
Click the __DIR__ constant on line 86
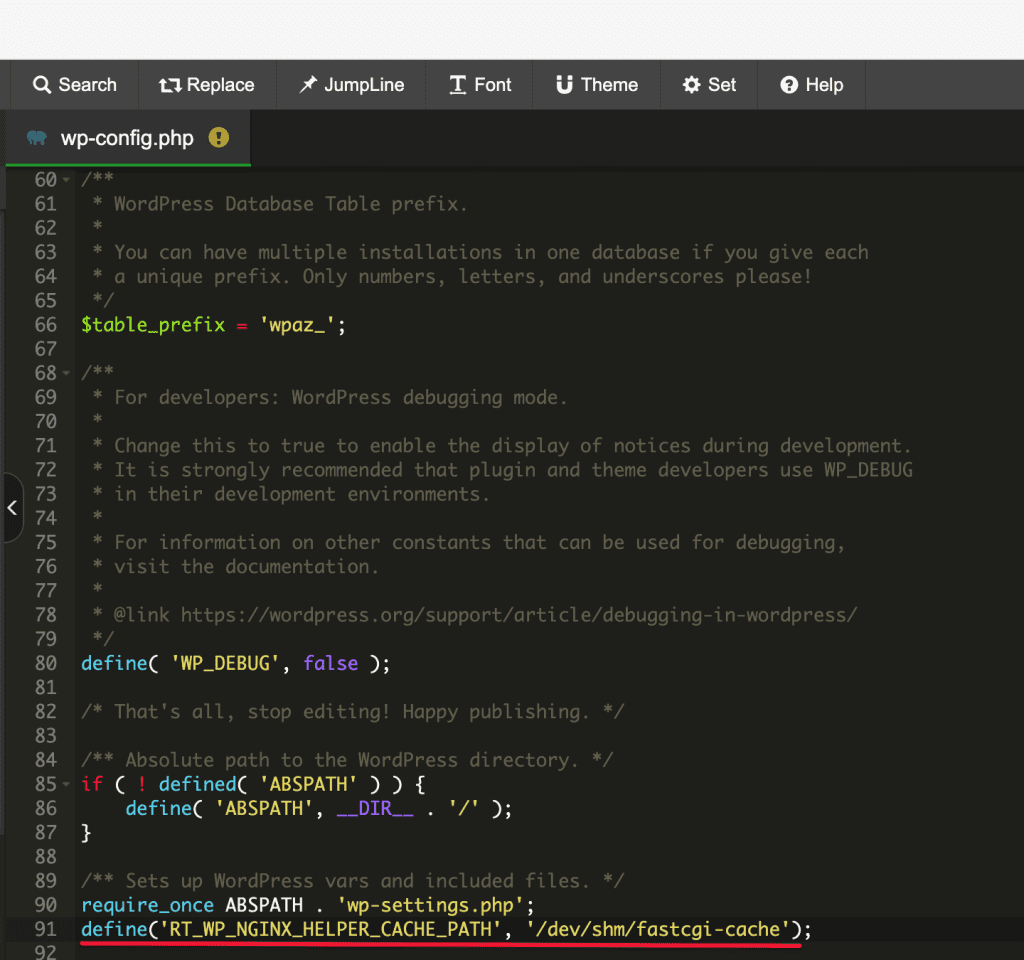click(375, 808)
